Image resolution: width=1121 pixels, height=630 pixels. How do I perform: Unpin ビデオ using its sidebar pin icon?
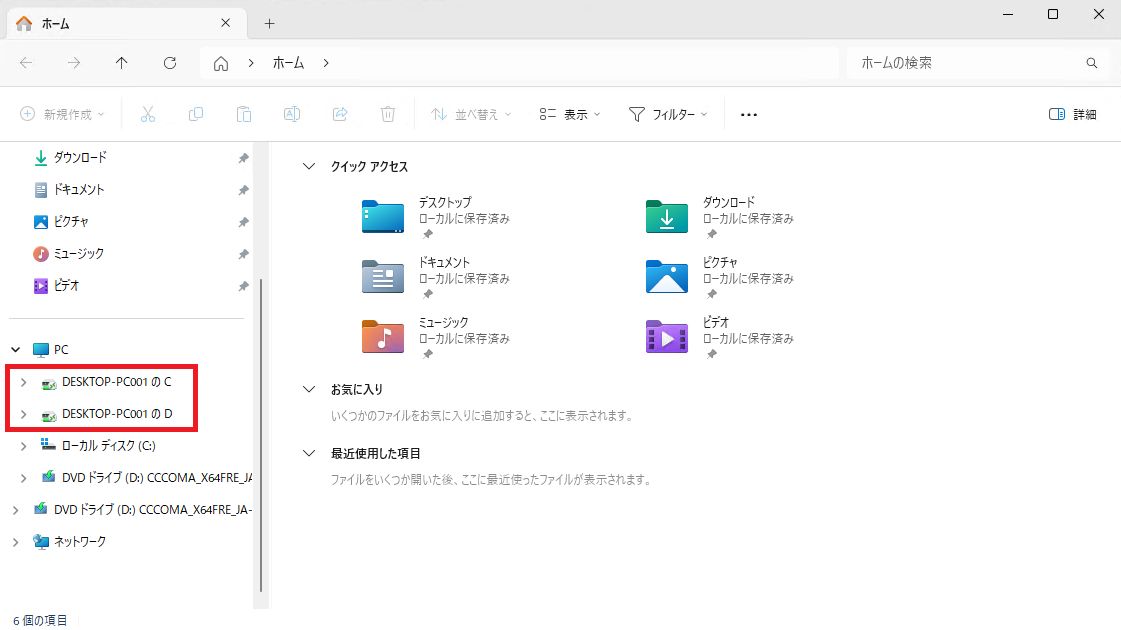243,286
